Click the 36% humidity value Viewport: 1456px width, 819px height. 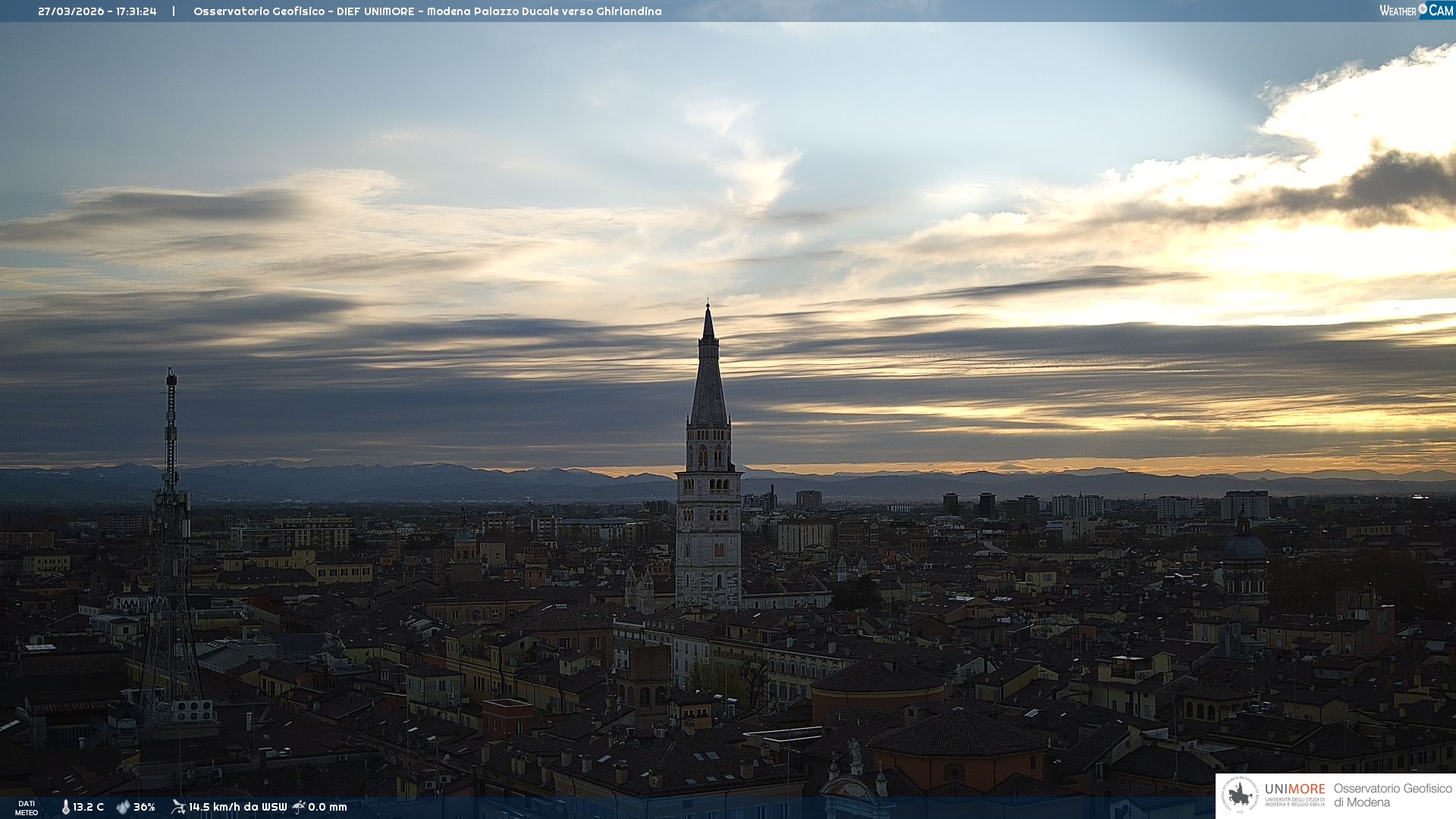click(144, 807)
